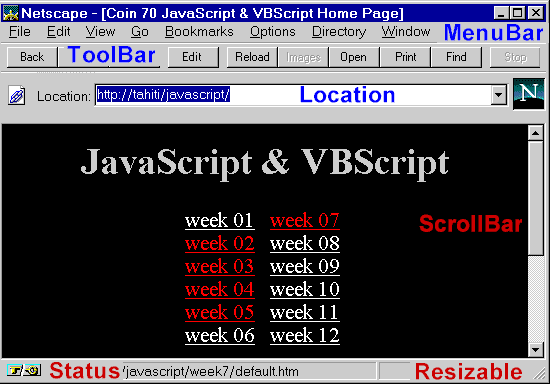The image size is (552, 384).
Task: Minimize the Netscape window
Action: [x=501, y=13]
